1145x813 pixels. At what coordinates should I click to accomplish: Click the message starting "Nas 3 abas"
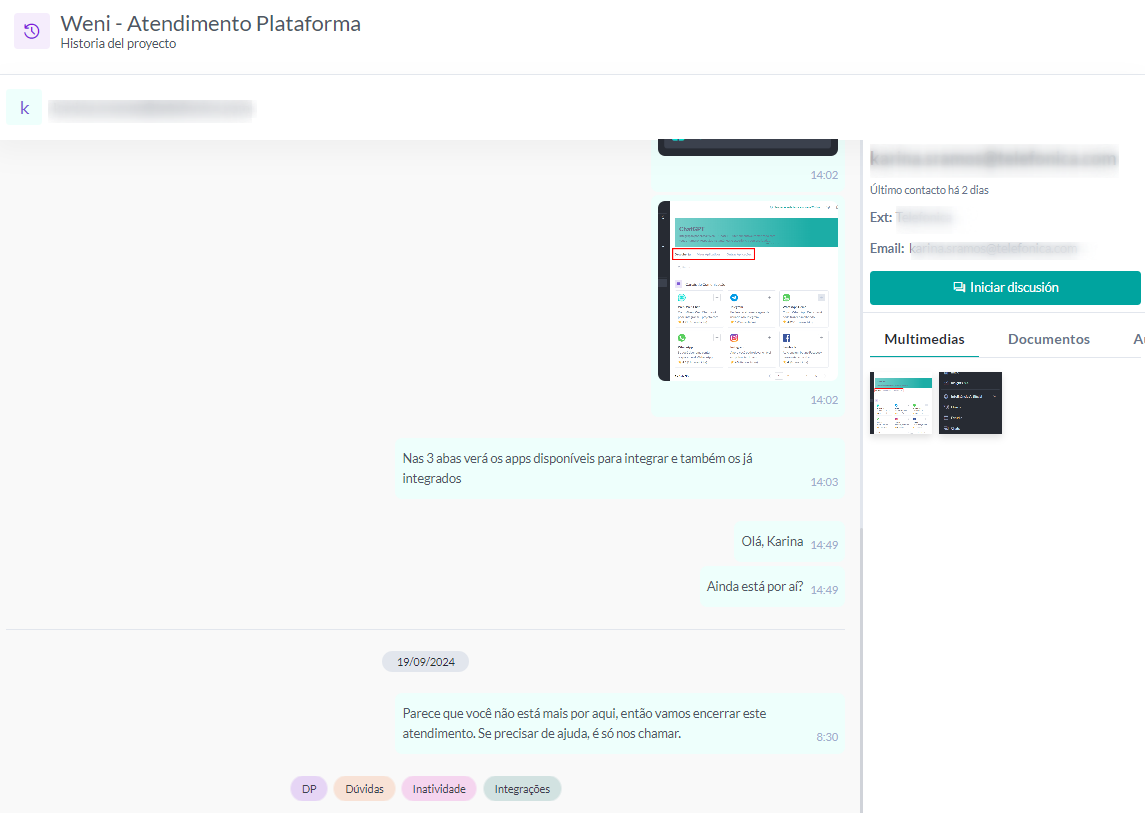600,468
